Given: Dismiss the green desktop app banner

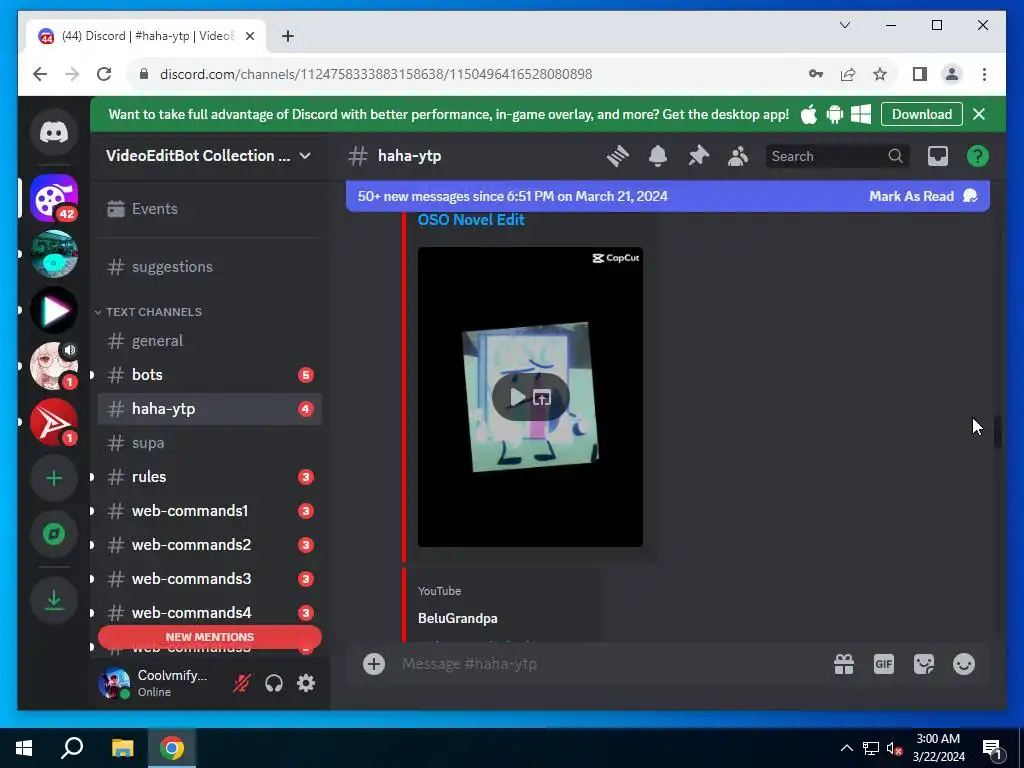Looking at the screenshot, I should pyautogui.click(x=979, y=114).
